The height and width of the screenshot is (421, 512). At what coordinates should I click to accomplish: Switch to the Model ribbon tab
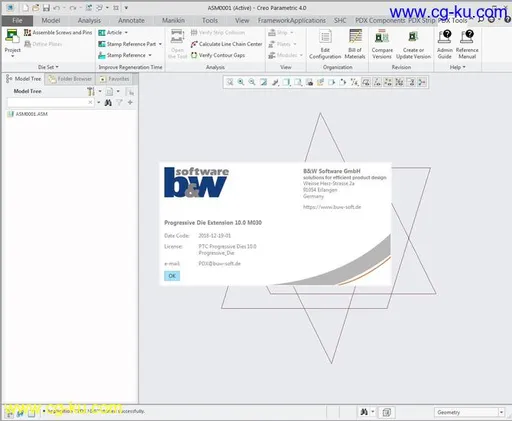click(51, 20)
